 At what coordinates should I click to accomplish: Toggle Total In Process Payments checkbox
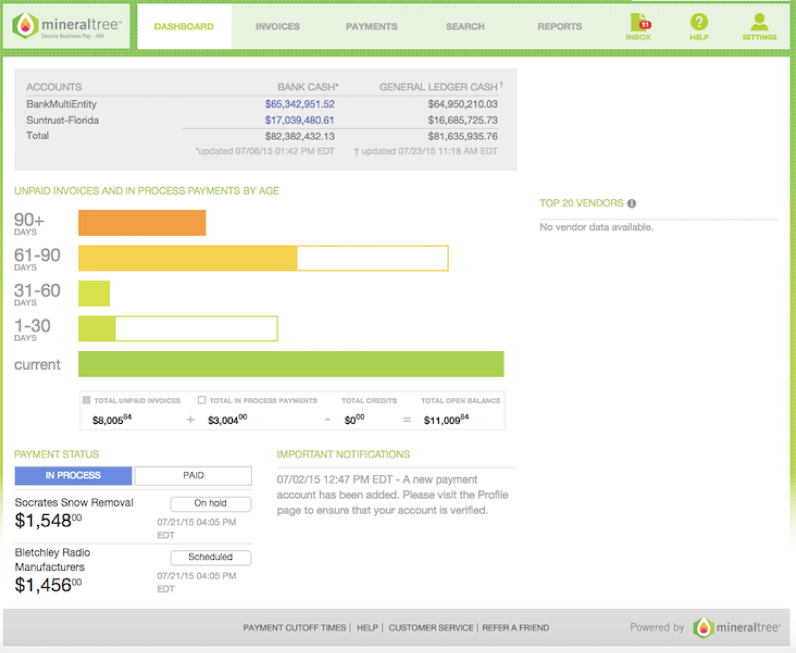click(202, 400)
